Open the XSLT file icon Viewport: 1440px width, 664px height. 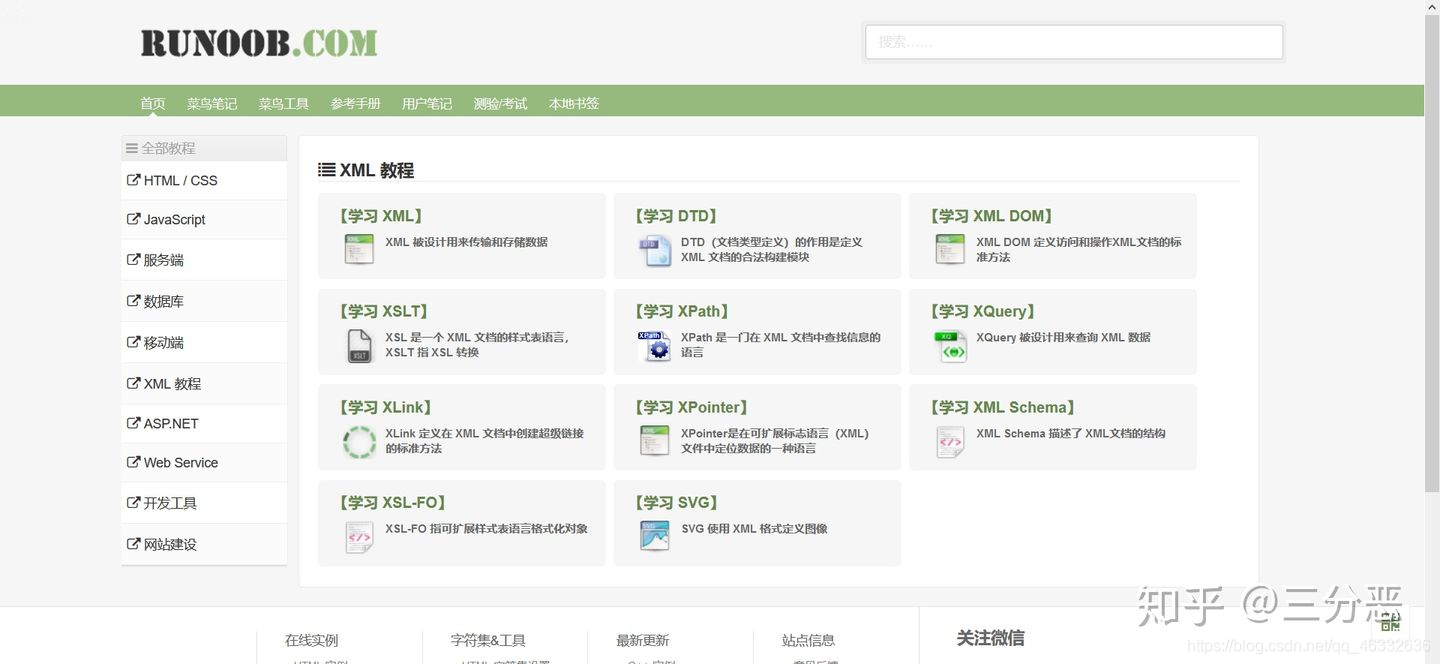(359, 345)
